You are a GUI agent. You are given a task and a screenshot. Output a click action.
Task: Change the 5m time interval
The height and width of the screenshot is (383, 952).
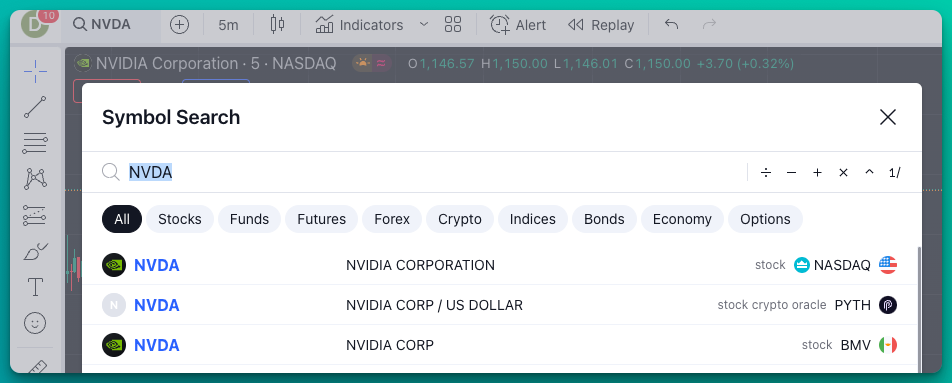(x=228, y=25)
